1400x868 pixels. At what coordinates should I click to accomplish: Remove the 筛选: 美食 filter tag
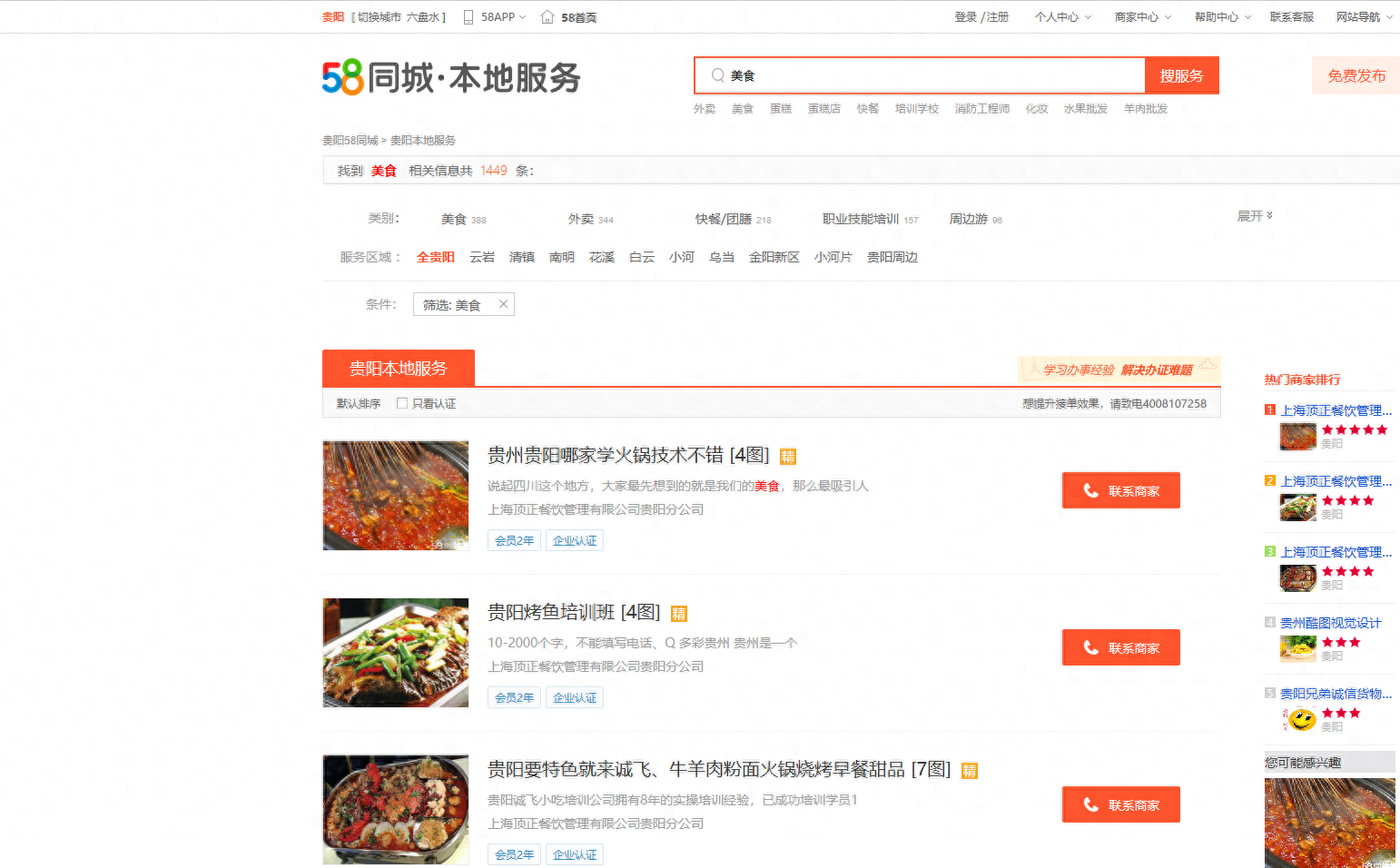[503, 304]
